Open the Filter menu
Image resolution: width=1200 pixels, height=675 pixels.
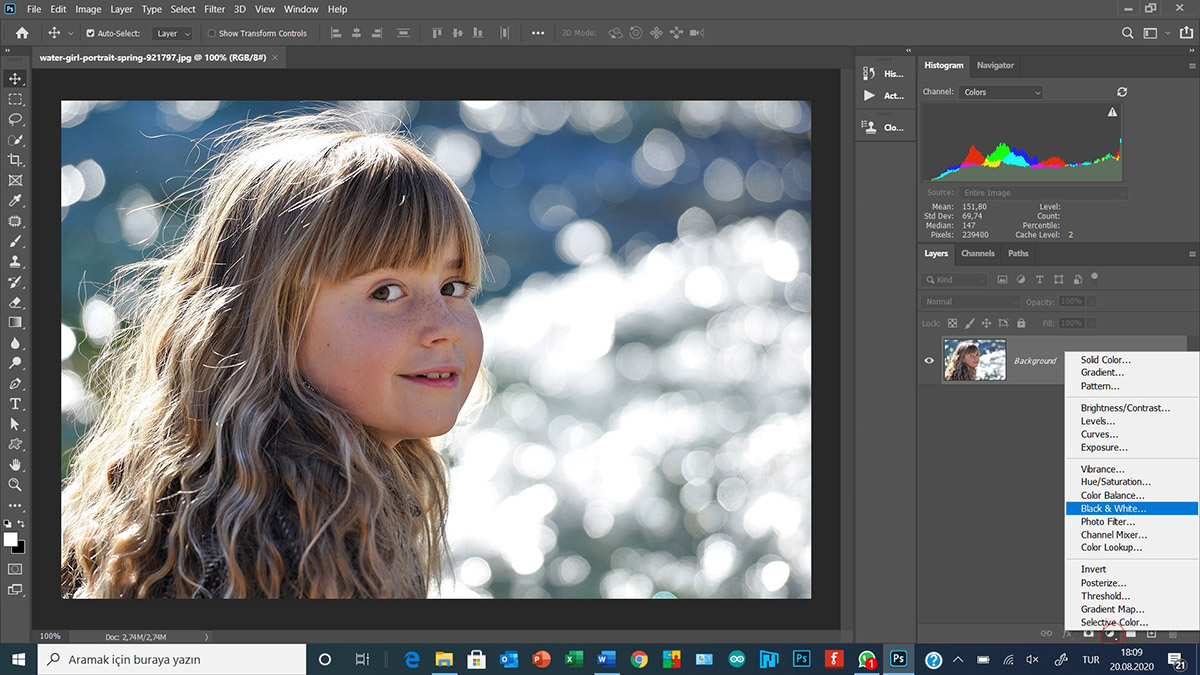214,9
